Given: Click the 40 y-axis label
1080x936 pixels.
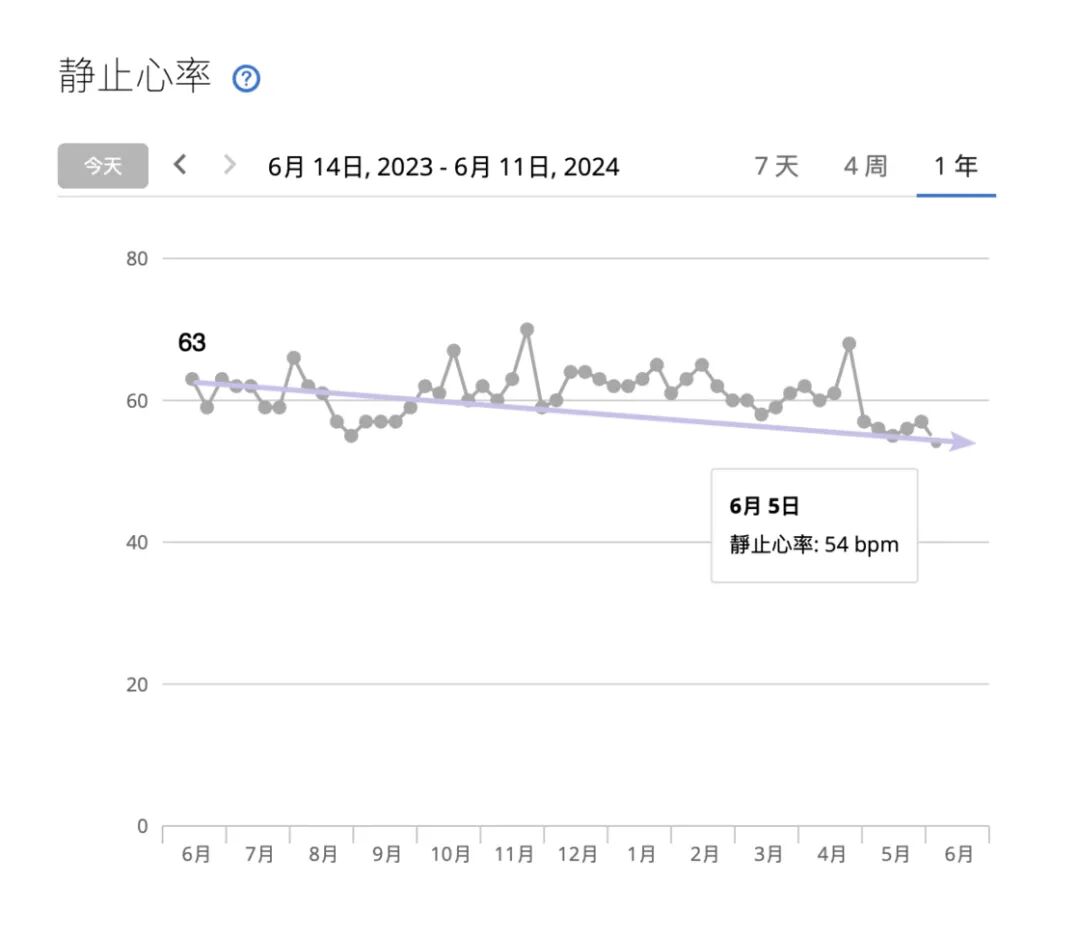Looking at the screenshot, I should click(137, 543).
